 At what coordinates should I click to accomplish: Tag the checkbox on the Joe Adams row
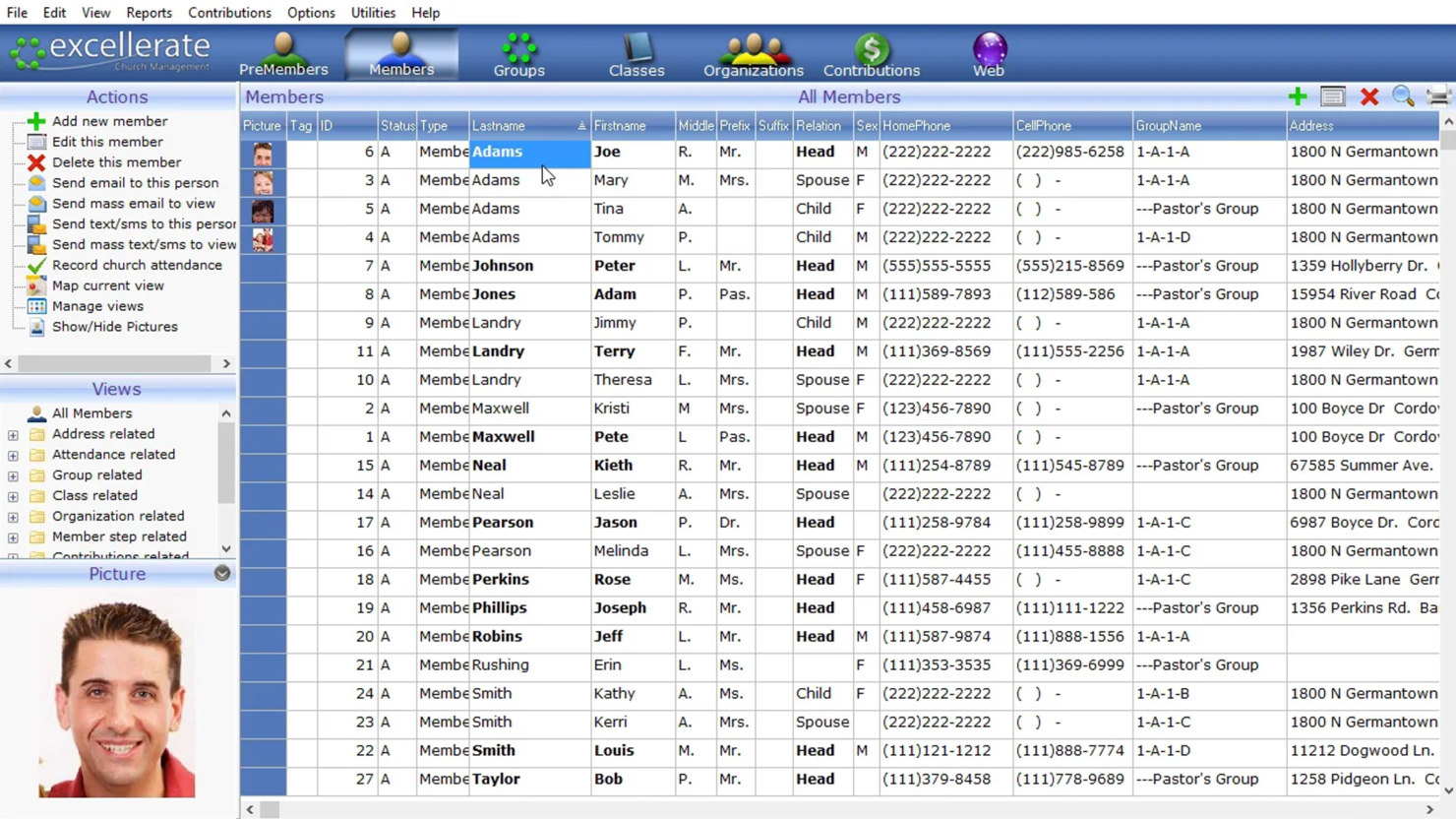(x=301, y=152)
